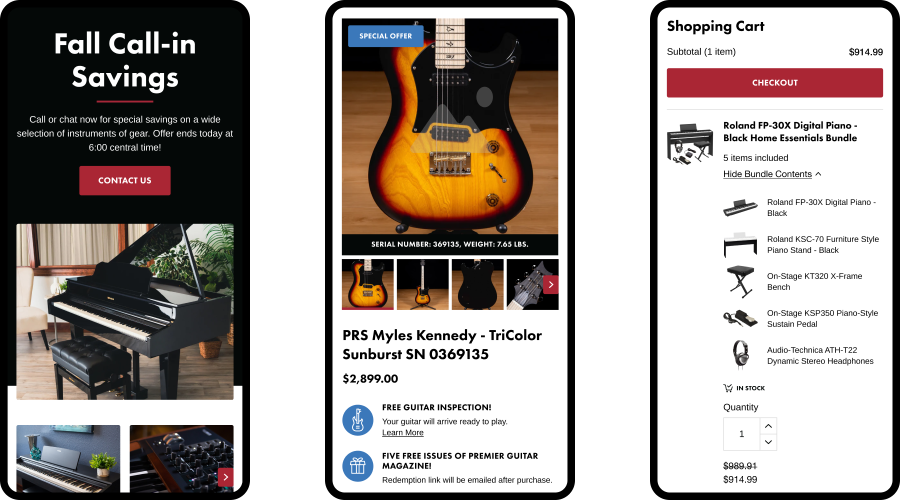Open the Roland FP-30X bundle title link
Screen dimensions: 900x500
pos(790,131)
